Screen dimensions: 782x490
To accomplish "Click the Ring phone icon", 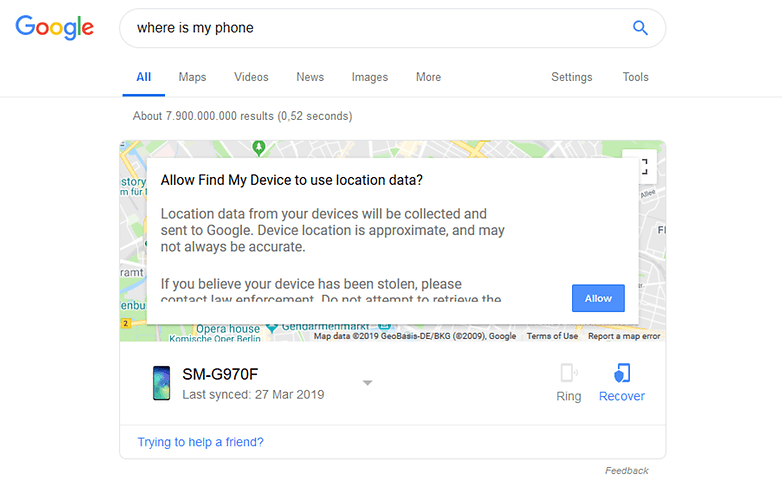I will (x=569, y=373).
